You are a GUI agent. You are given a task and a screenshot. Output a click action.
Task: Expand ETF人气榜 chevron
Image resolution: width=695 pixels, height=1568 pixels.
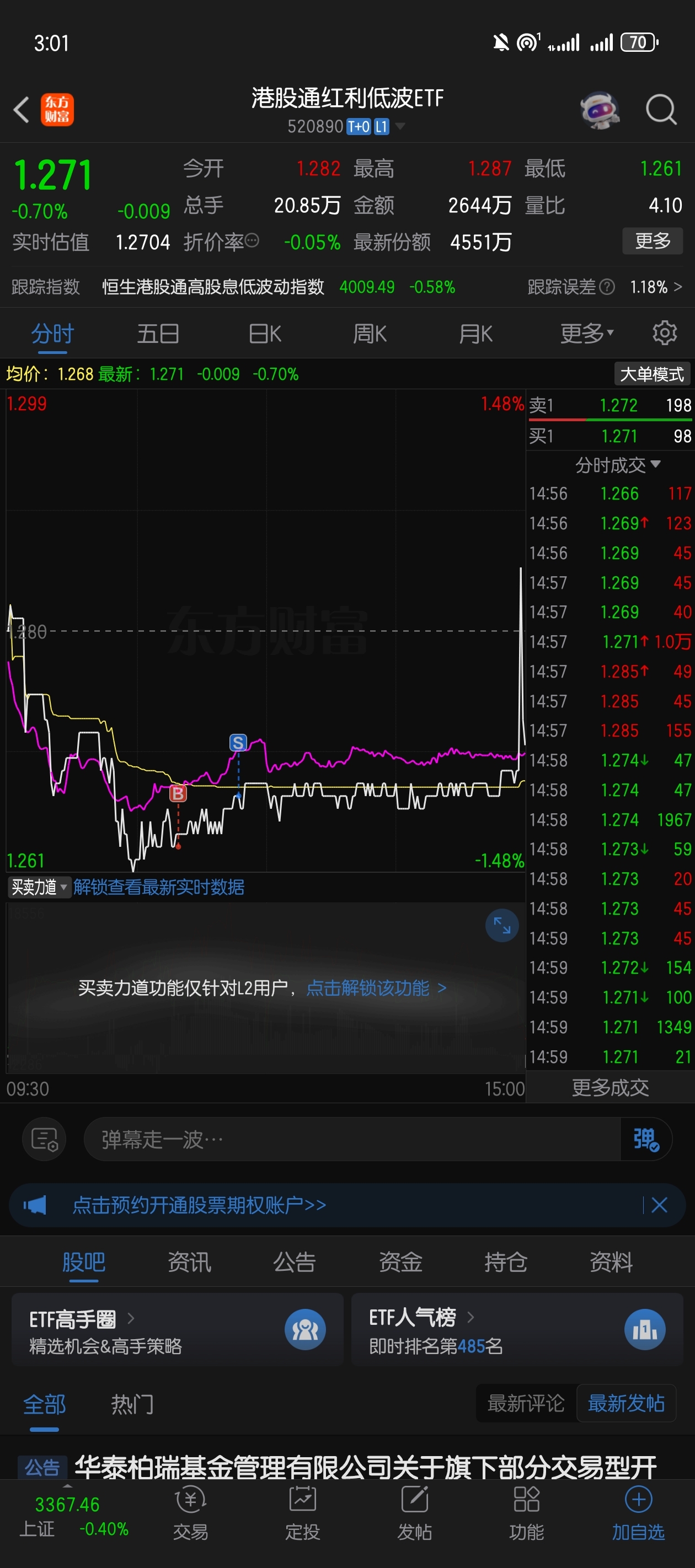pos(471,1317)
